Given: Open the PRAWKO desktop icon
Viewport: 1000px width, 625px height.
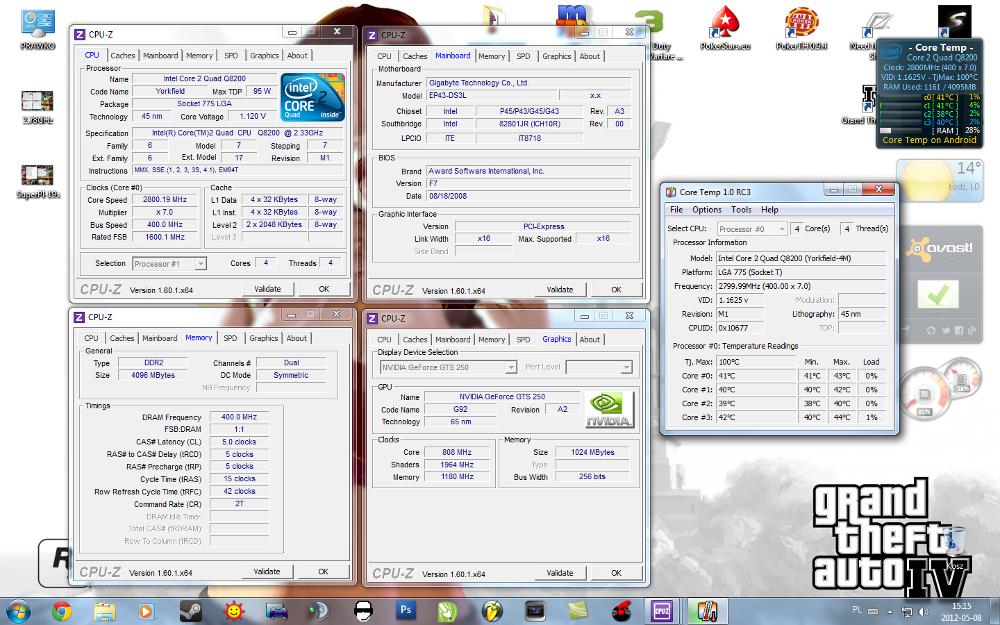Looking at the screenshot, I should (38, 30).
